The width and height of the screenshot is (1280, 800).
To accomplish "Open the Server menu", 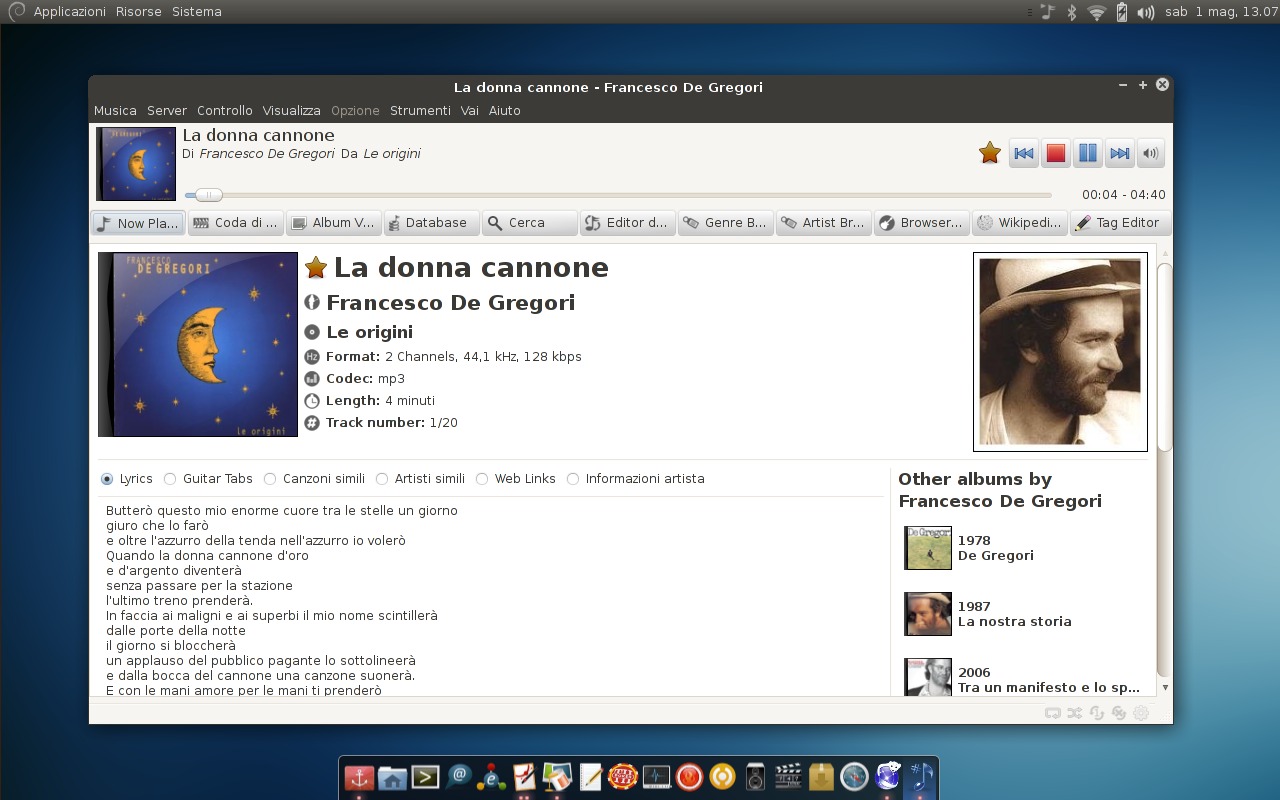I will tap(167, 111).
